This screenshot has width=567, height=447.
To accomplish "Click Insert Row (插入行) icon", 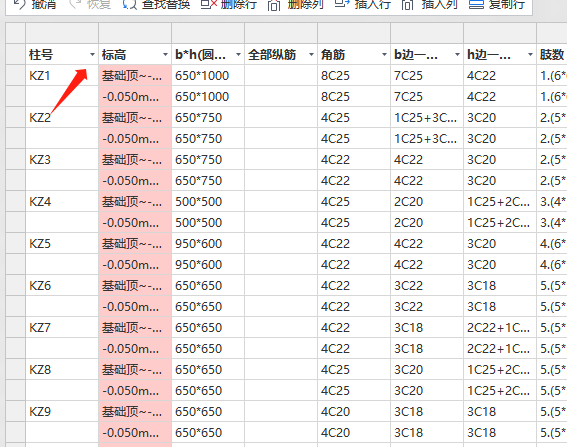I will coord(342,4).
